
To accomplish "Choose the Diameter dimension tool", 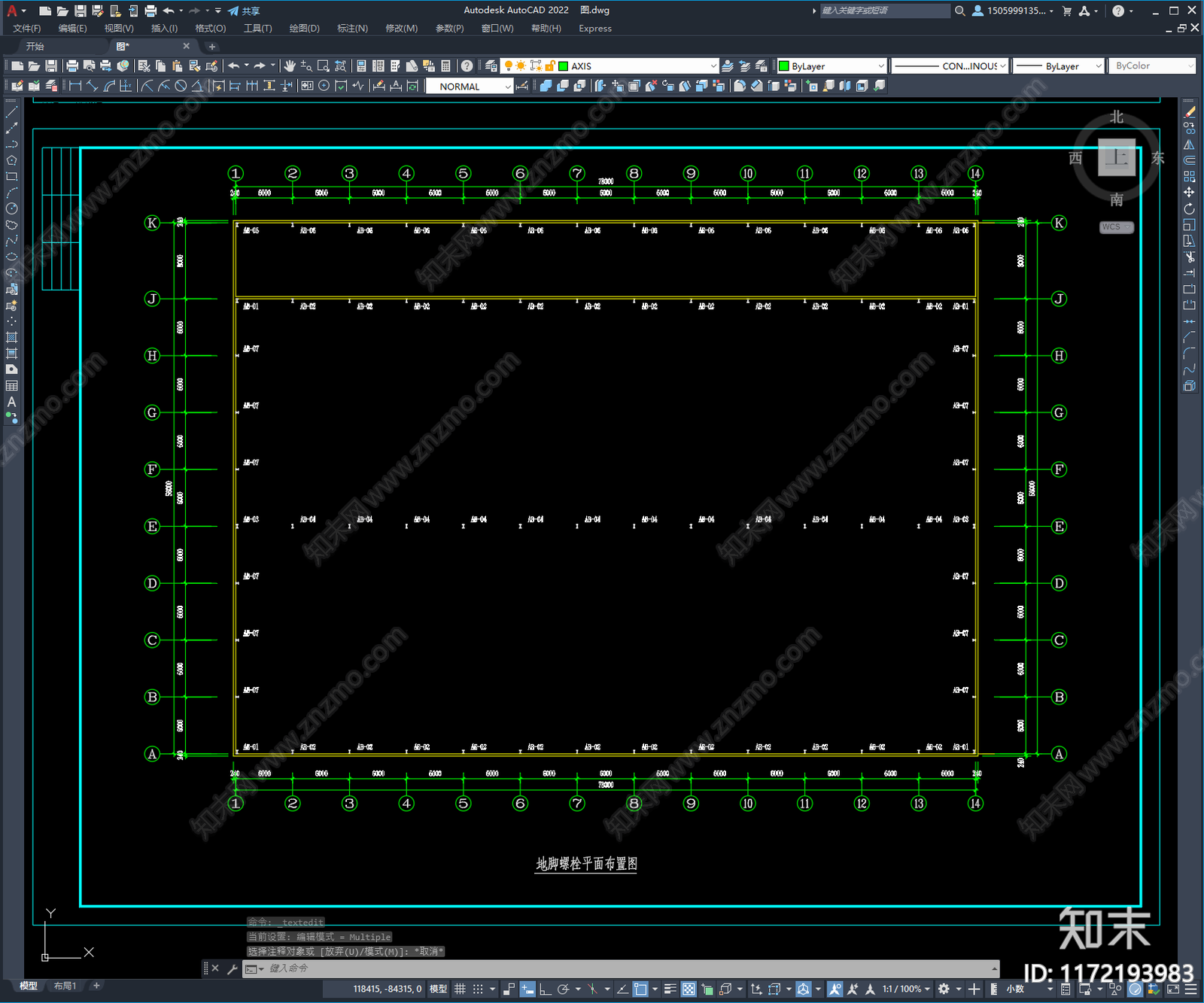I will [181, 86].
